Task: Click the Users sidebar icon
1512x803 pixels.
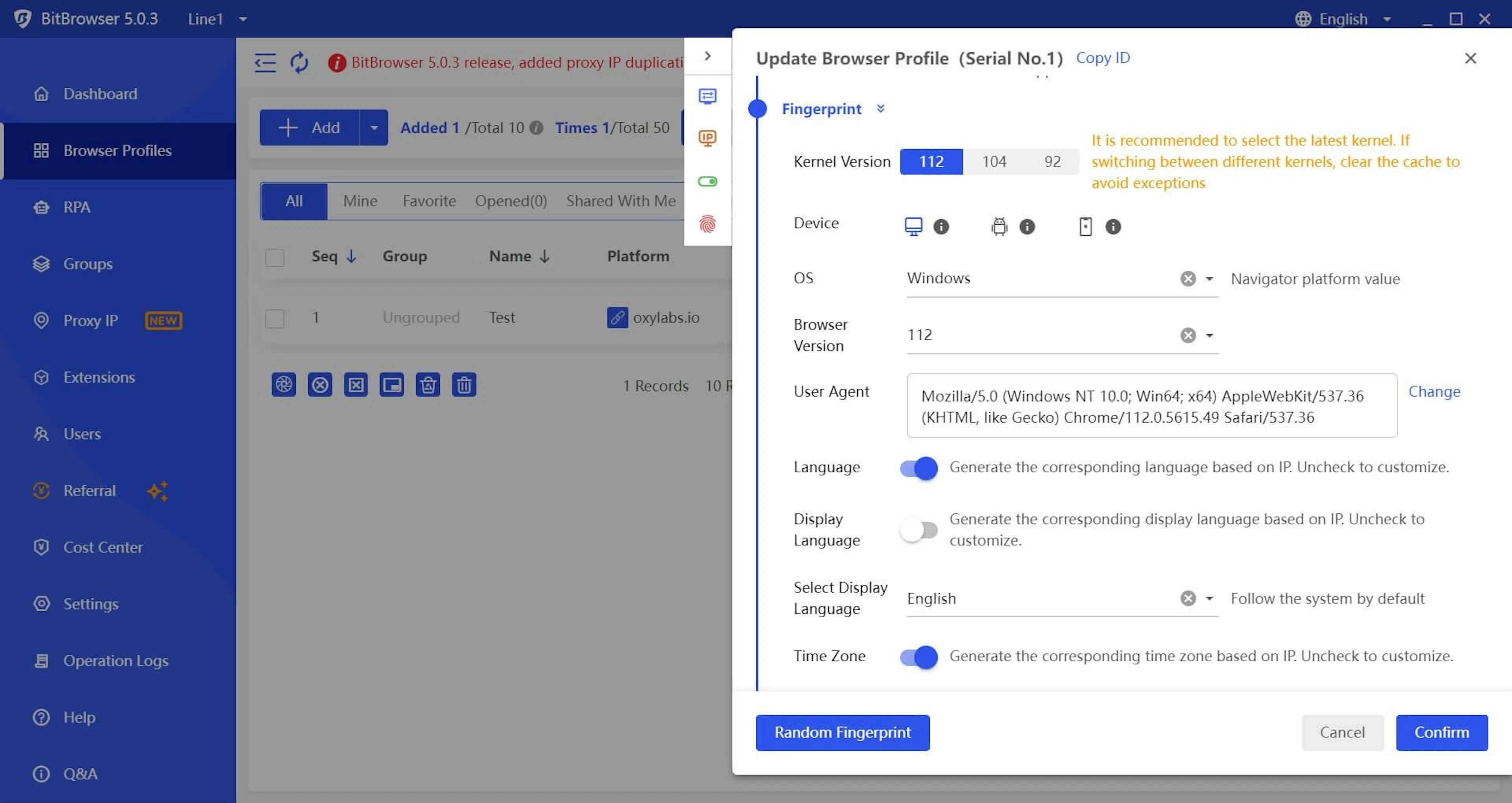Action: [x=41, y=434]
